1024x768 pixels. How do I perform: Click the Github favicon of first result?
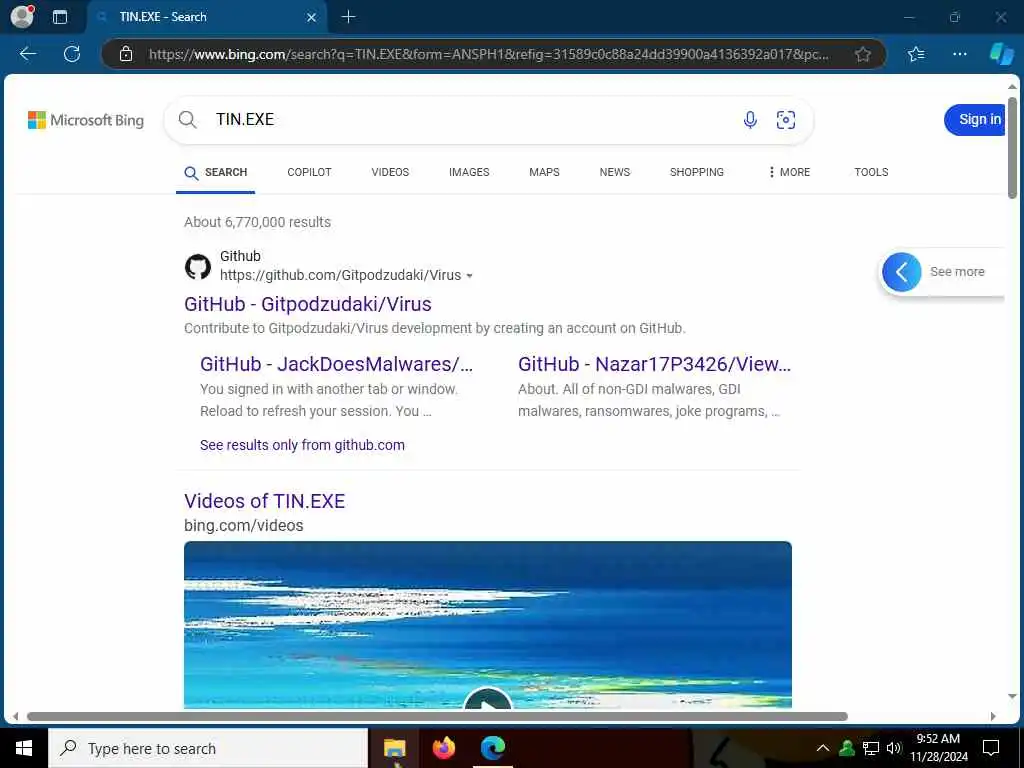coord(198,266)
